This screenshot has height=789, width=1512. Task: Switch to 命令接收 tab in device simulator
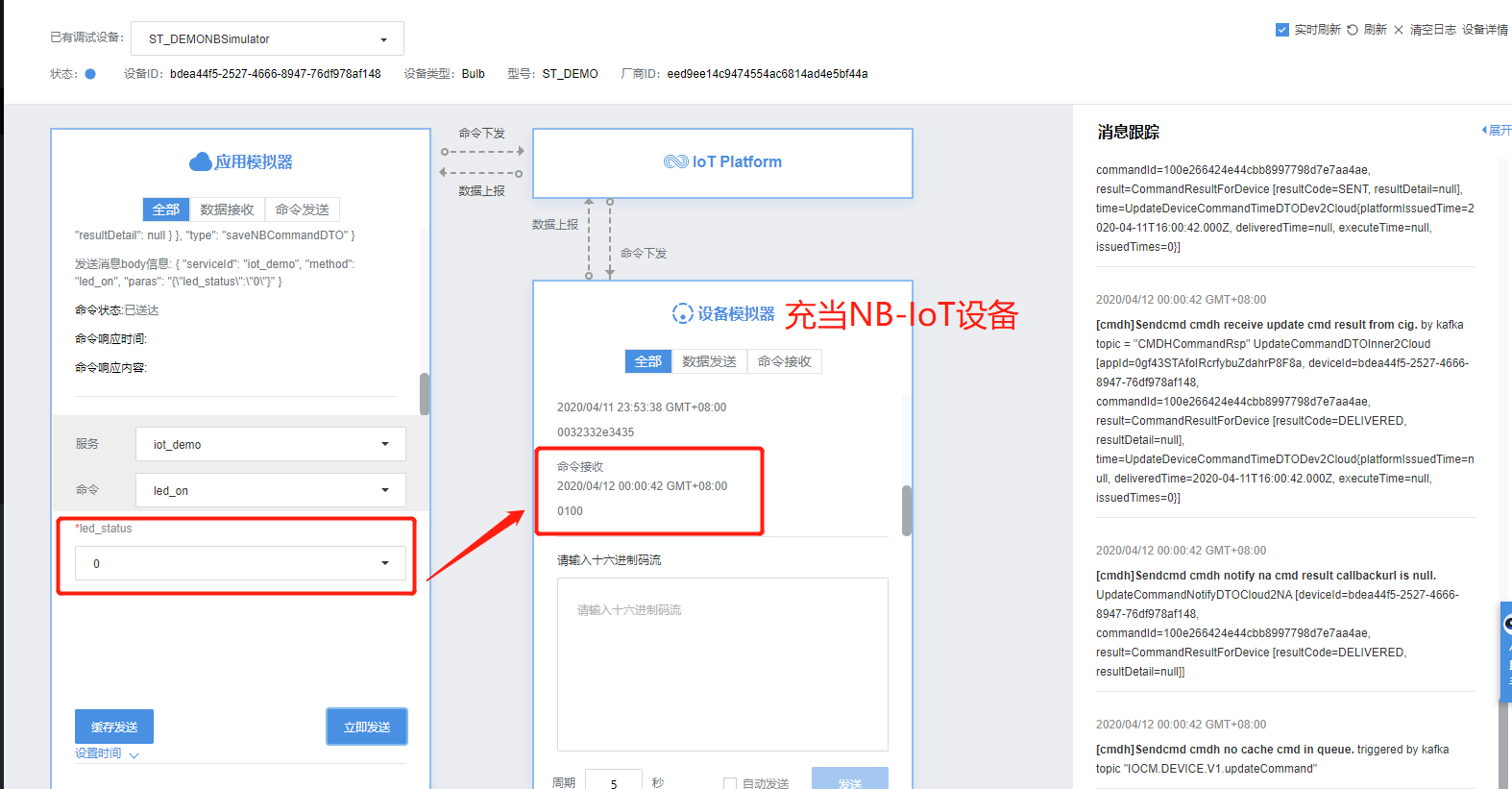pyautogui.click(x=784, y=361)
